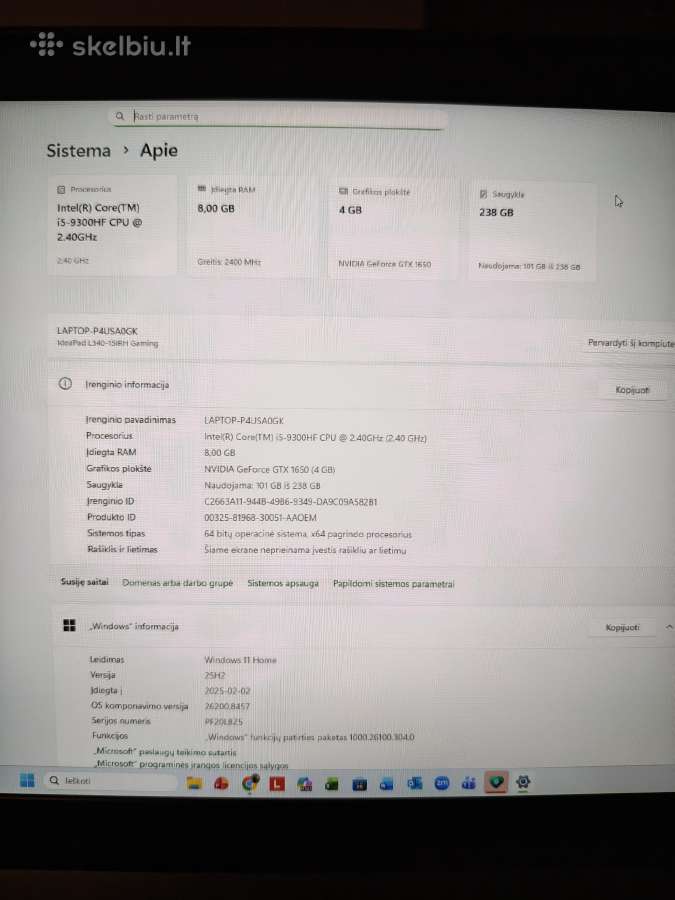Click the Saugykla 238 GB card
Image resolution: width=675 pixels, height=900 pixels.
tap(532, 230)
